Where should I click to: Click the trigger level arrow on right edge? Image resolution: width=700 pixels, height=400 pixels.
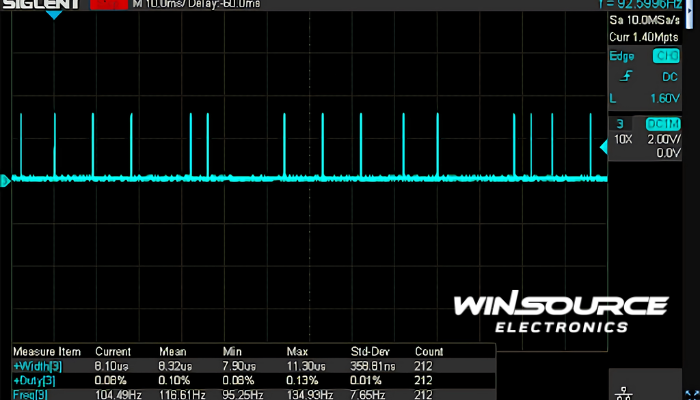point(602,147)
